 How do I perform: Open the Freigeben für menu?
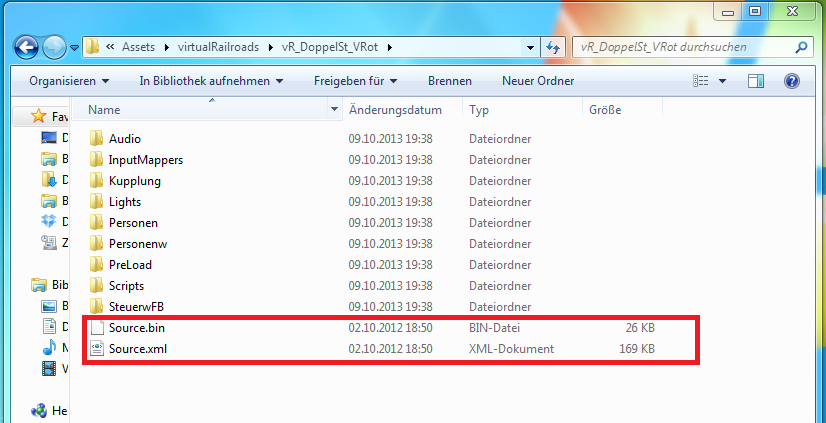pos(356,81)
